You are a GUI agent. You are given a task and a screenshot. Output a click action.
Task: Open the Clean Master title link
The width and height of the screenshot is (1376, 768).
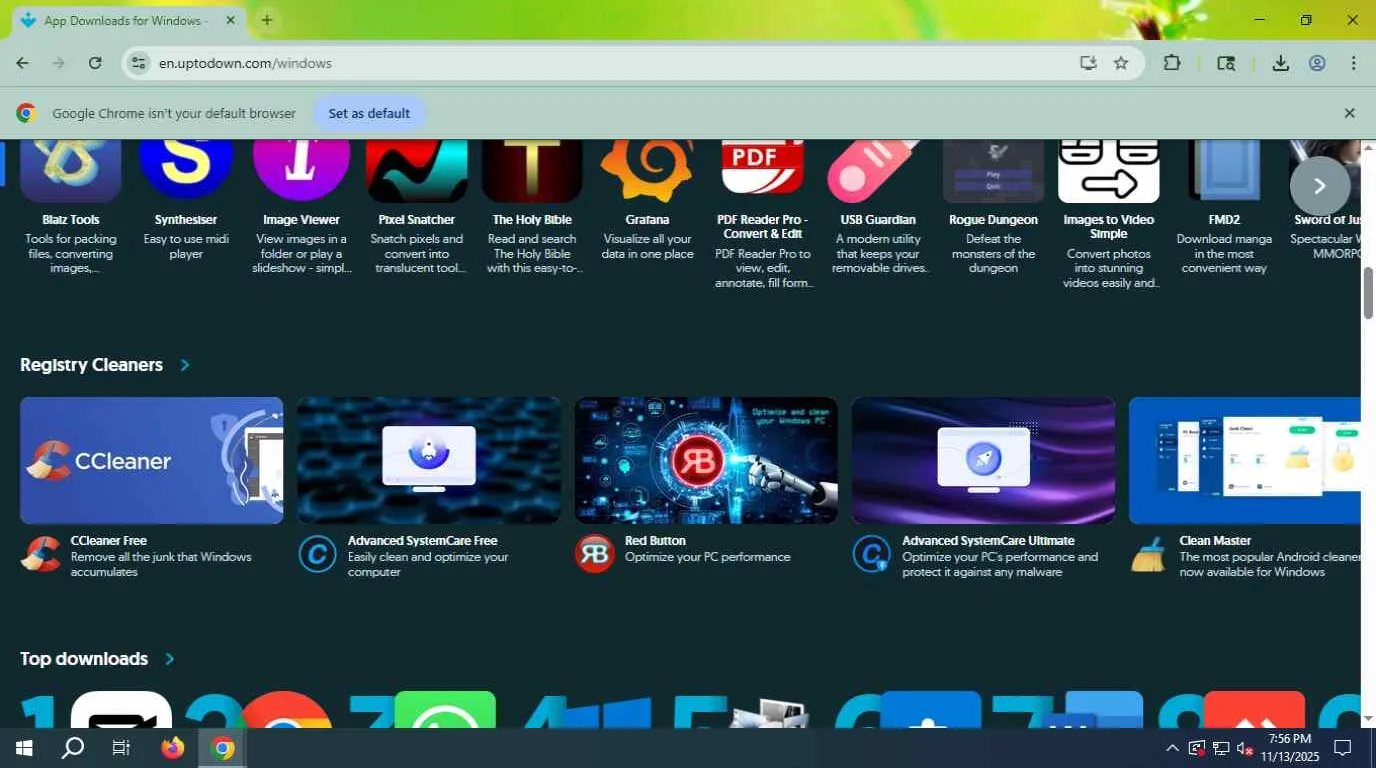(x=1215, y=541)
